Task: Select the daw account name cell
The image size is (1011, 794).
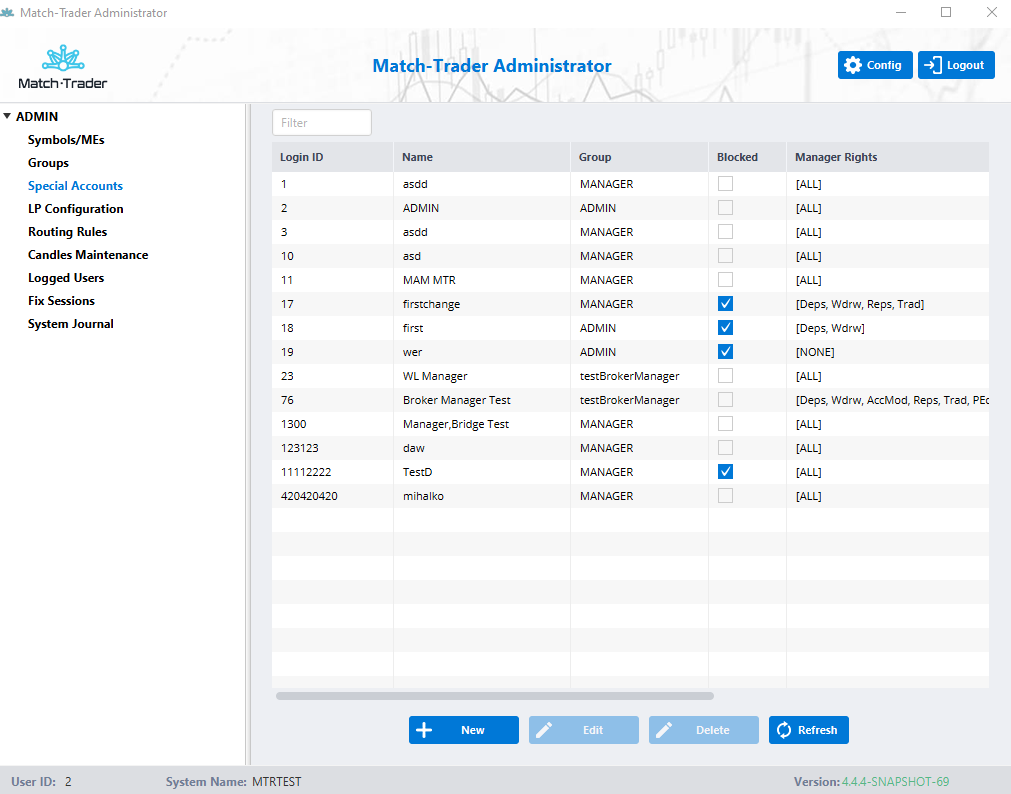Action: [x=482, y=448]
